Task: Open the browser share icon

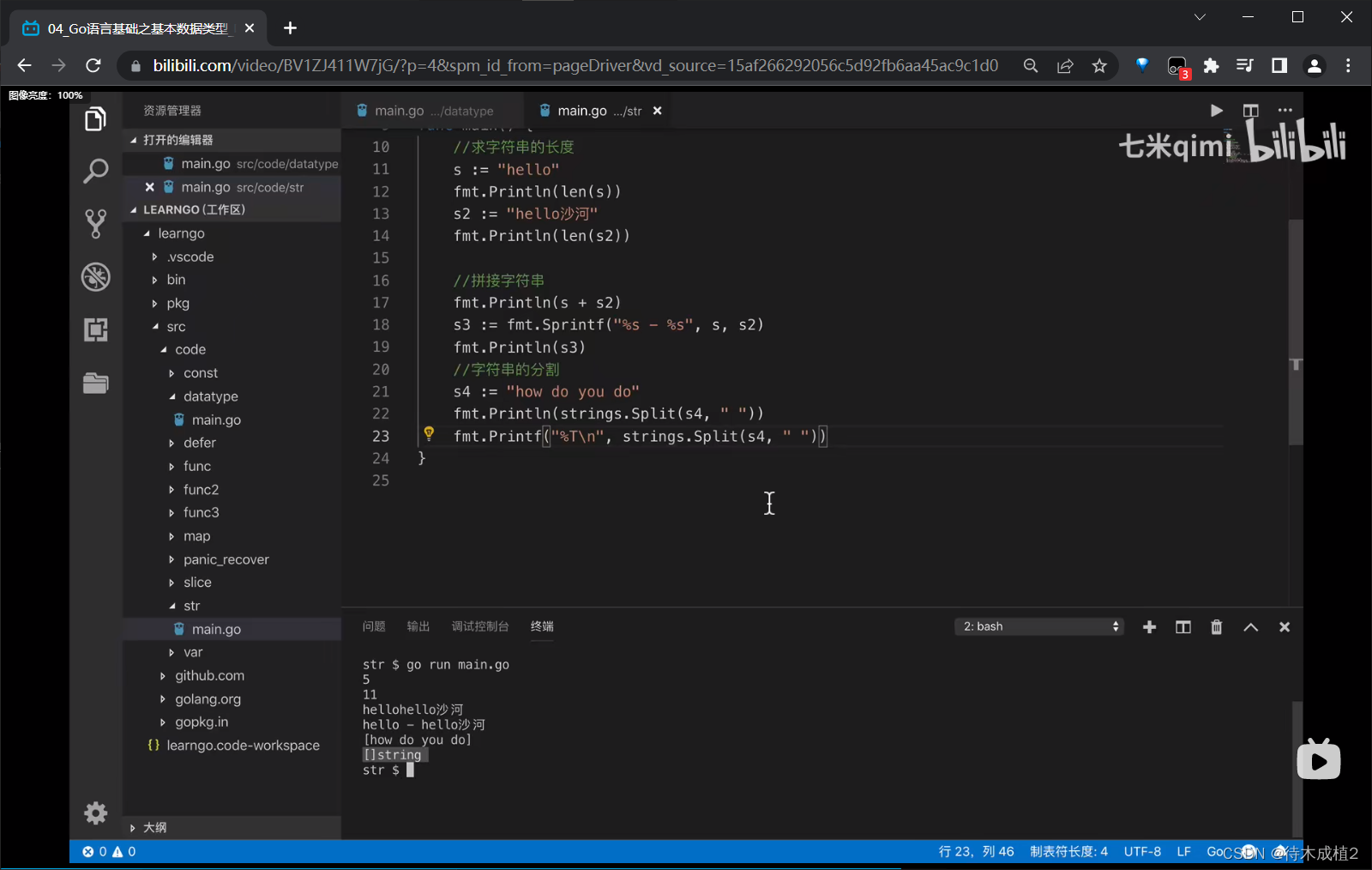Action: pos(1065,66)
